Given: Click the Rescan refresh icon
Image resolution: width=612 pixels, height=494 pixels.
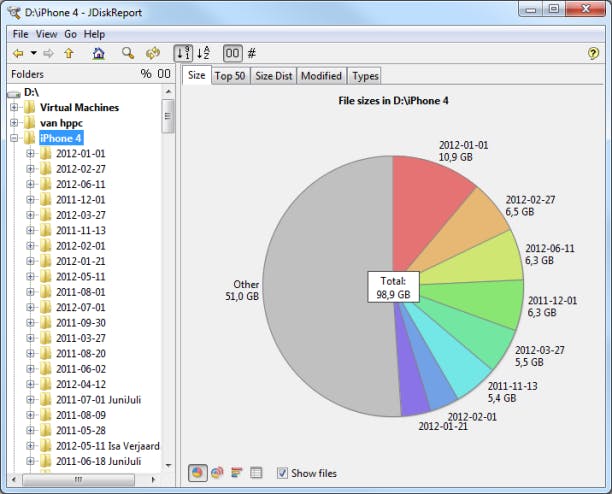Looking at the screenshot, I should 153,53.
